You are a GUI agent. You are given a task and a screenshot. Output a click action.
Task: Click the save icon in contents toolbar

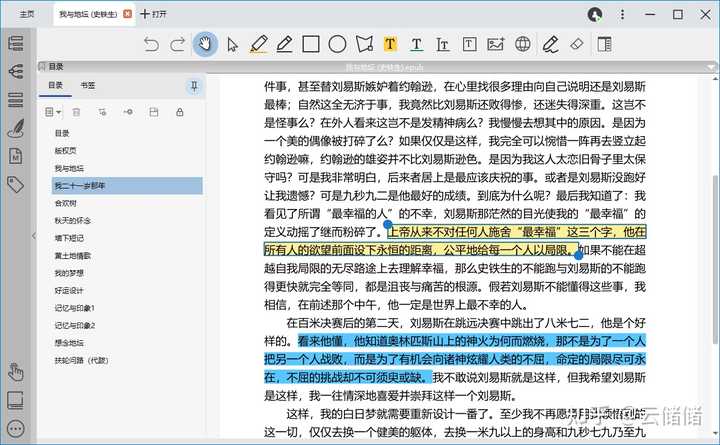[154, 112]
